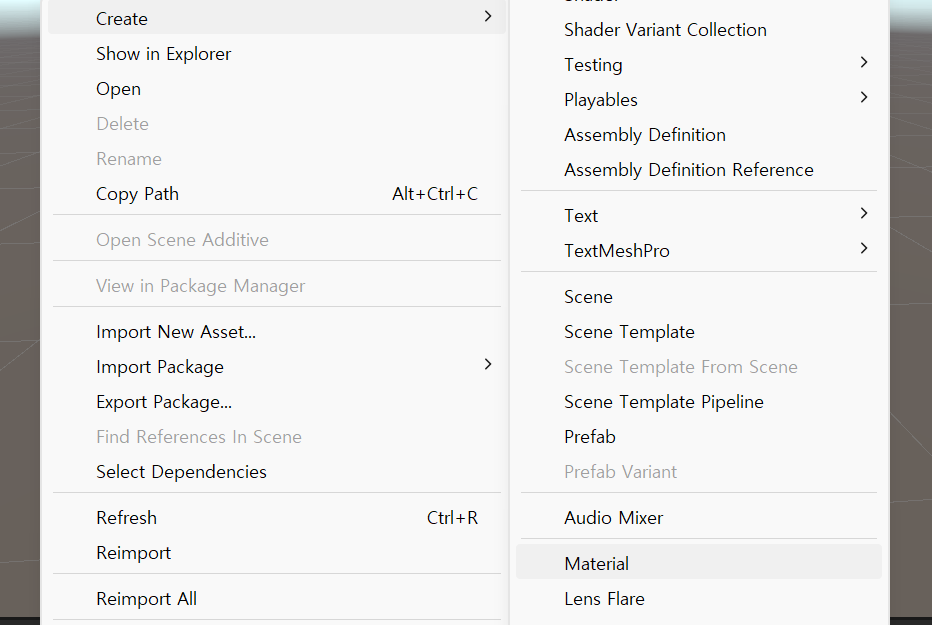Screen dimensions: 932x625
Task: Expand the Testing submenu
Action: [x=863, y=63]
